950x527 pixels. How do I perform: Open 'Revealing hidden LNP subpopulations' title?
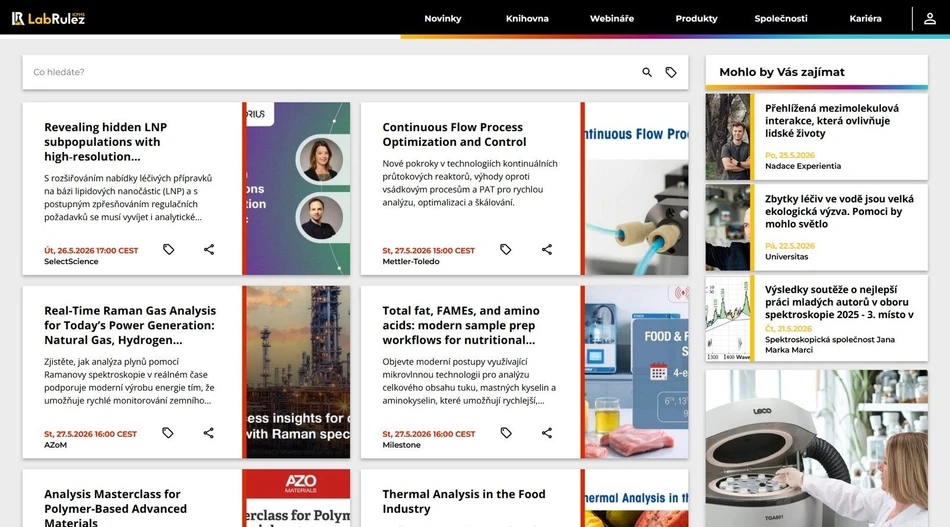[105, 142]
